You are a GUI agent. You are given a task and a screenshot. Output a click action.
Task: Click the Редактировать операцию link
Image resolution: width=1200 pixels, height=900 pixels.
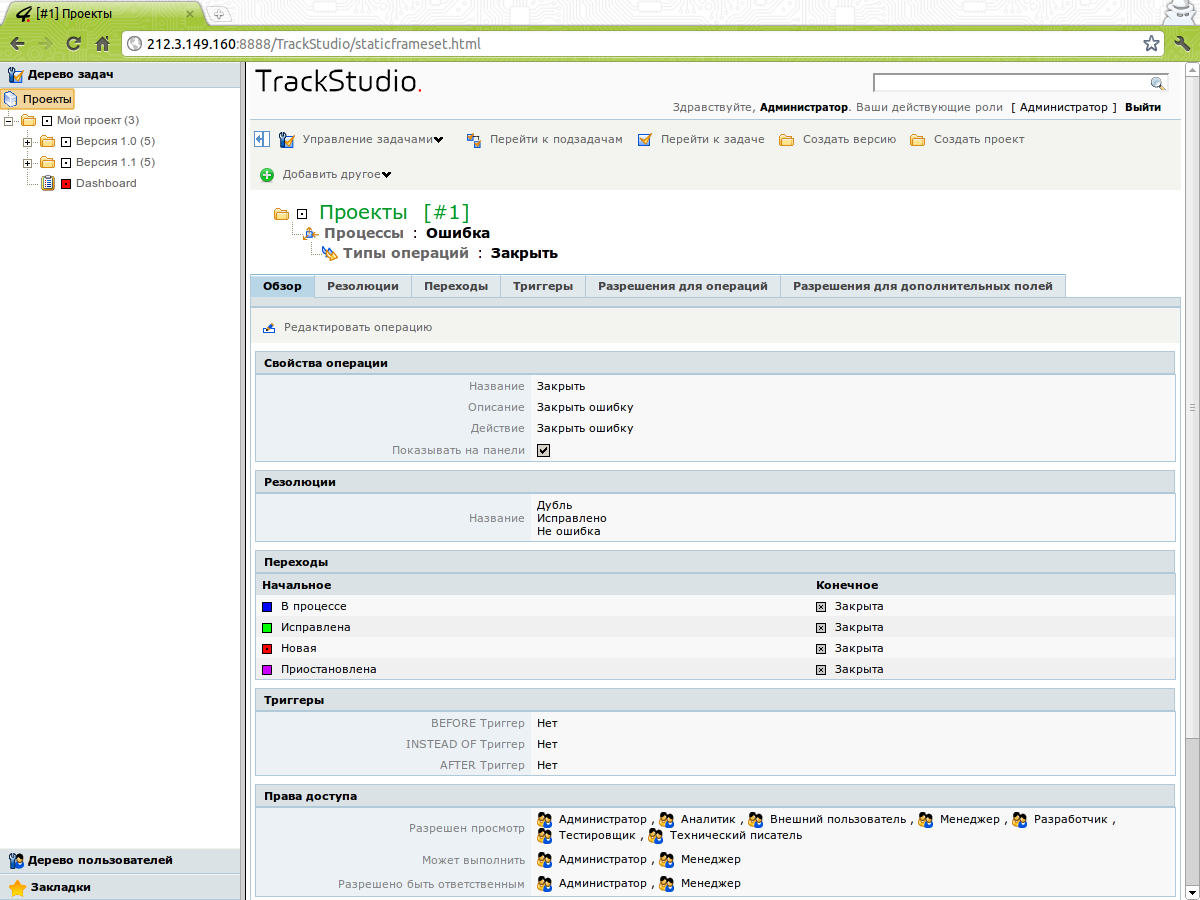point(358,327)
